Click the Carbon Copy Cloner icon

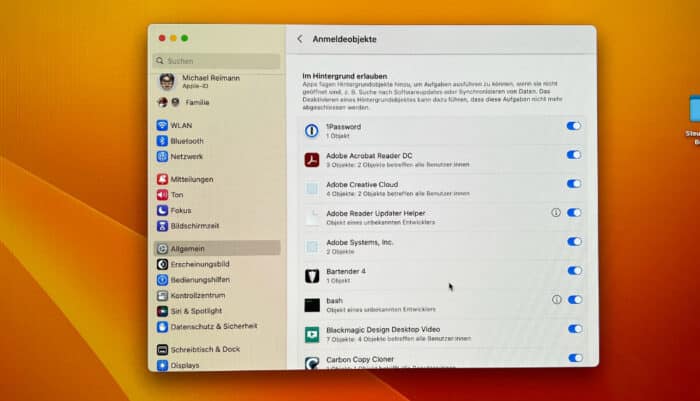click(x=312, y=363)
